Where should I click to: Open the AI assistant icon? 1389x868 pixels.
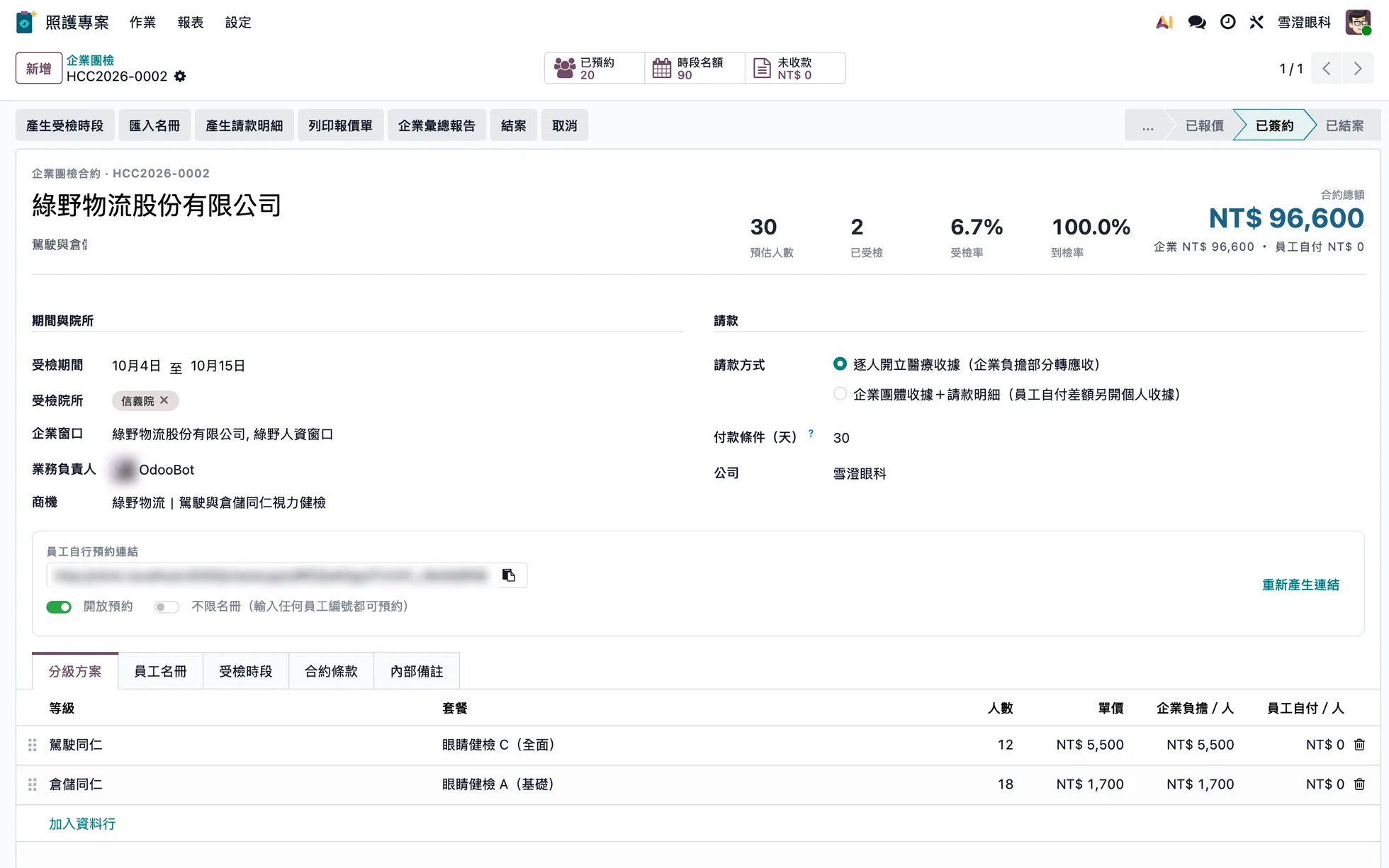click(1164, 23)
